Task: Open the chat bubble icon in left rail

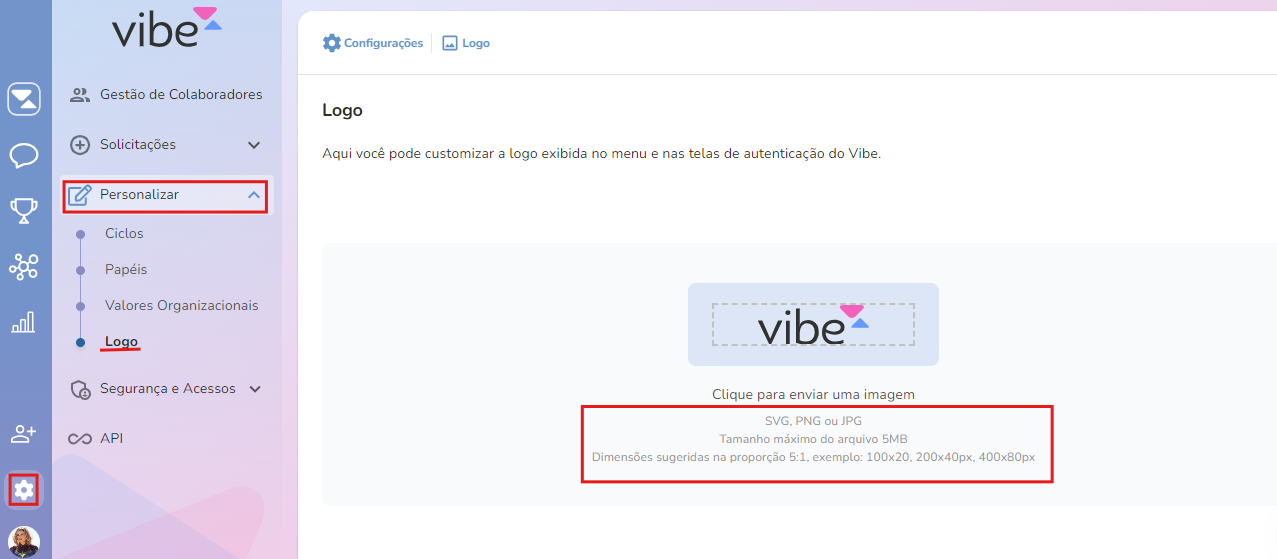Action: [24, 155]
